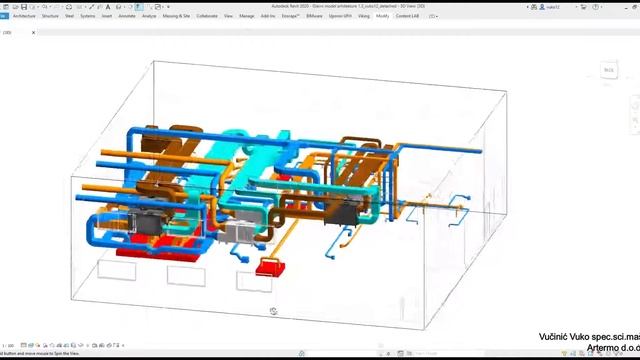Viewport: 640px width, 360px height.
Task: Open the Structure ribbon tab
Action: click(50, 16)
